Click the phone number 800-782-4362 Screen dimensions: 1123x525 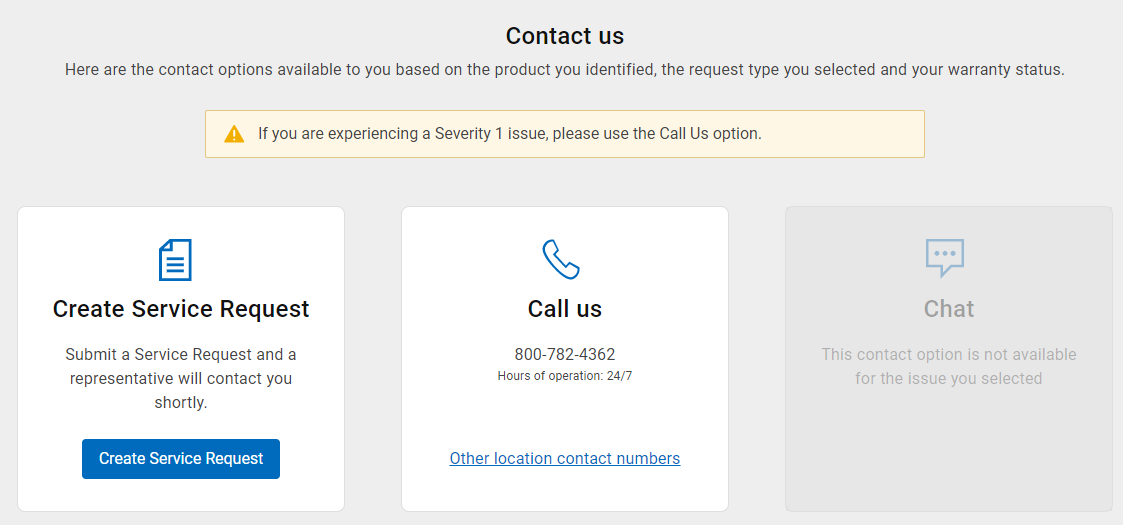pos(565,355)
